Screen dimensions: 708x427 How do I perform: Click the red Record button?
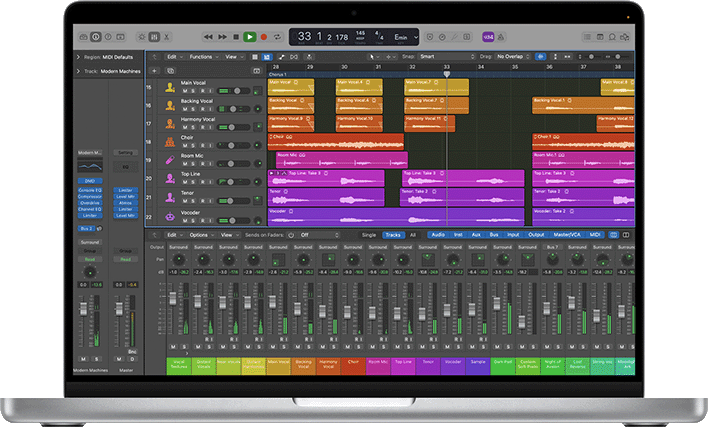tap(264, 37)
